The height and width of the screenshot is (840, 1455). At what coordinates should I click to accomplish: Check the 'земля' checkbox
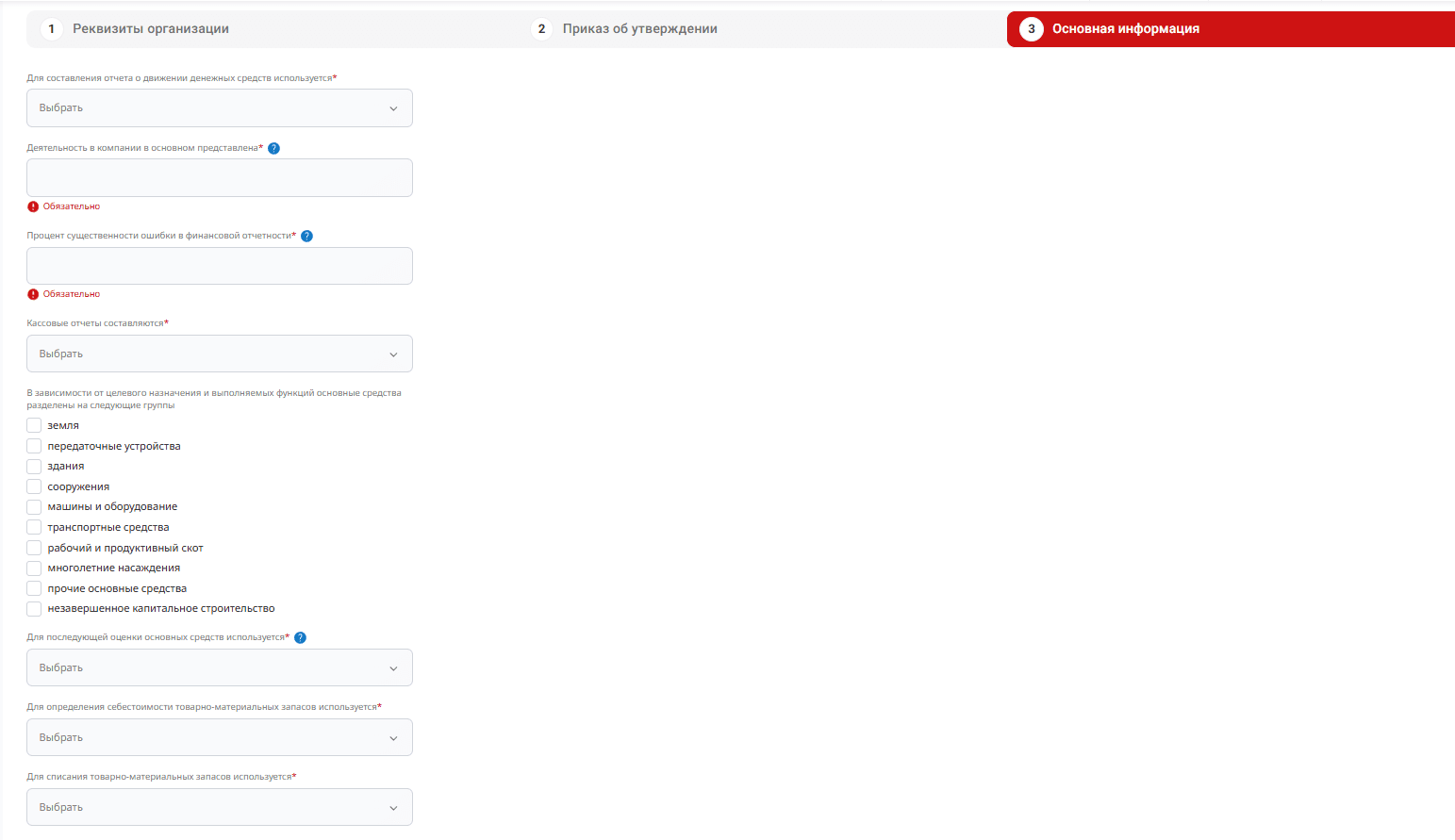pyautogui.click(x=34, y=425)
